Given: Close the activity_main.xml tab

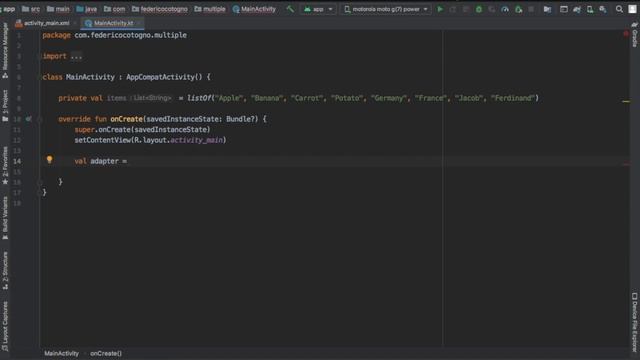Looking at the screenshot, I should [x=75, y=23].
